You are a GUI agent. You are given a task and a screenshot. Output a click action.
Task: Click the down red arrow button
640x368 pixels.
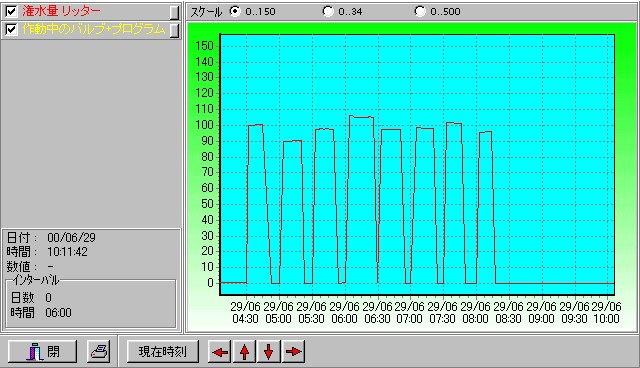point(269,351)
